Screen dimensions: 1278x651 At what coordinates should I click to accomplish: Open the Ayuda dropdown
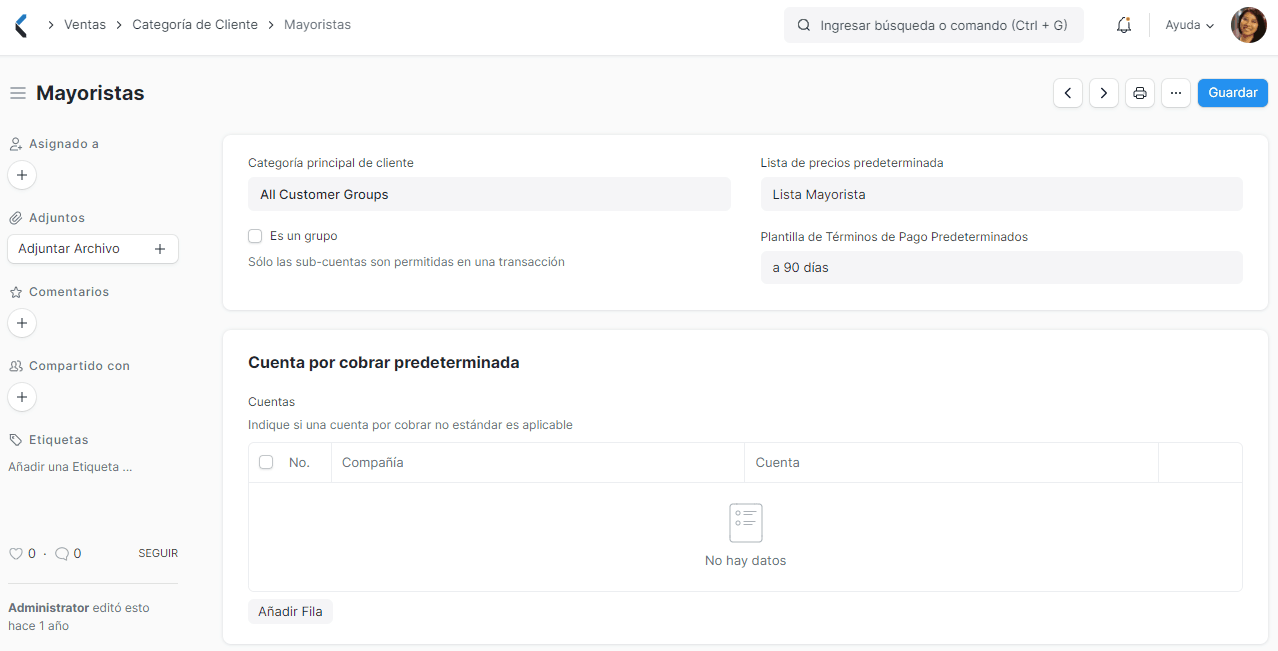tap(1190, 25)
